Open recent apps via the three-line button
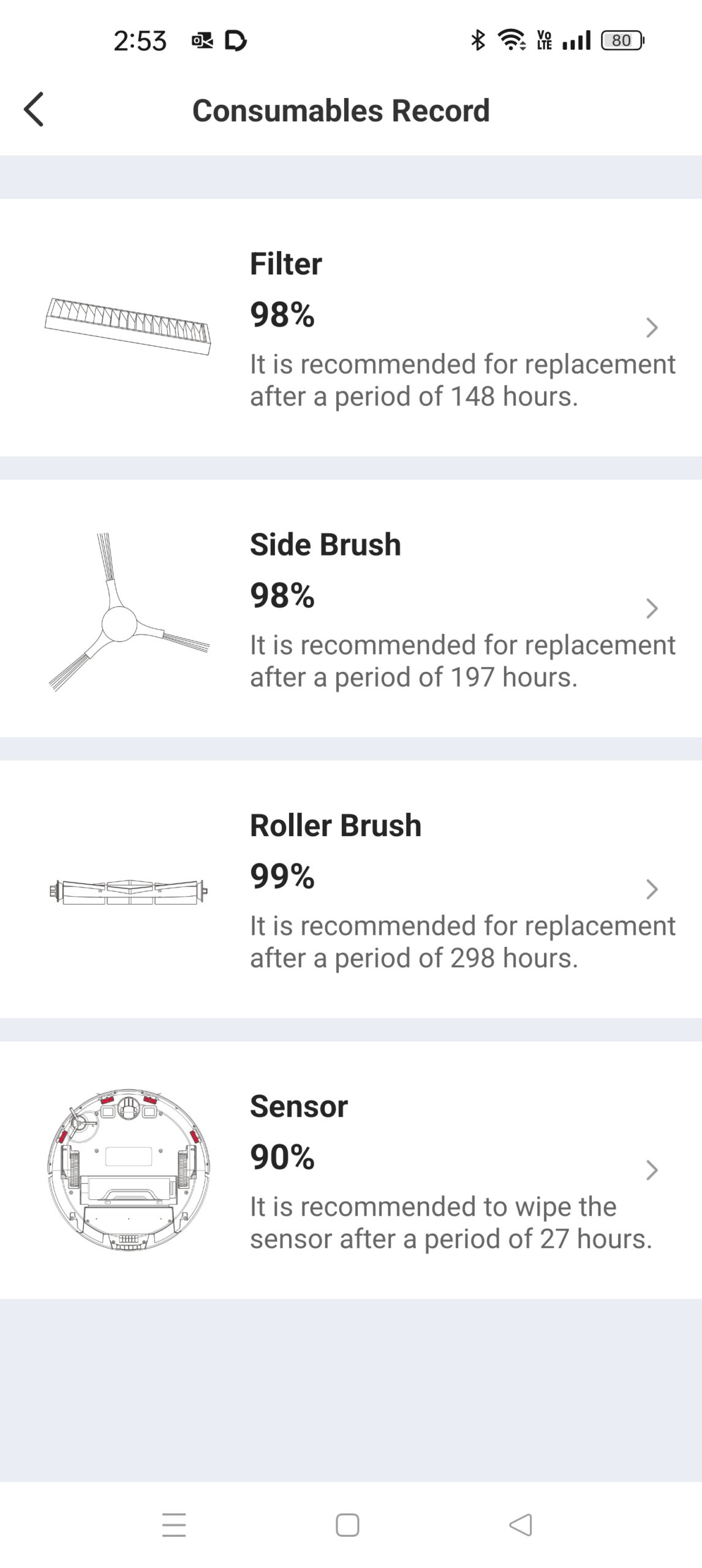This screenshot has width=702, height=1568. click(174, 1525)
